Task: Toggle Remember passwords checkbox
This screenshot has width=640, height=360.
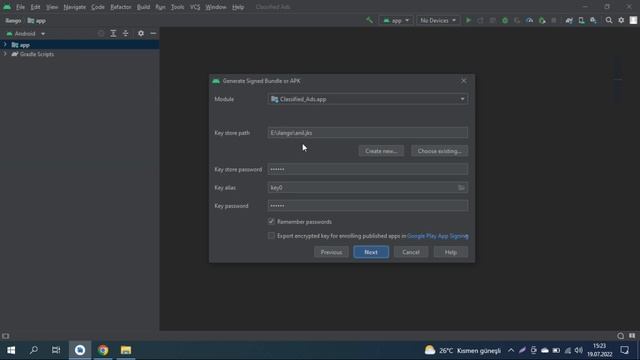Action: coord(271,221)
